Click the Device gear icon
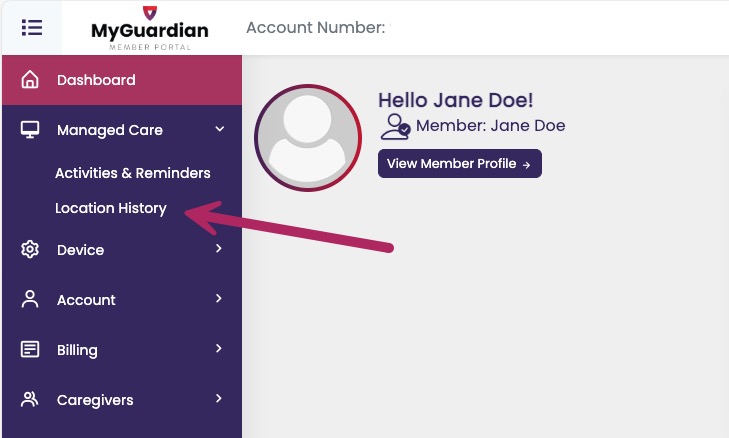 click(30, 250)
